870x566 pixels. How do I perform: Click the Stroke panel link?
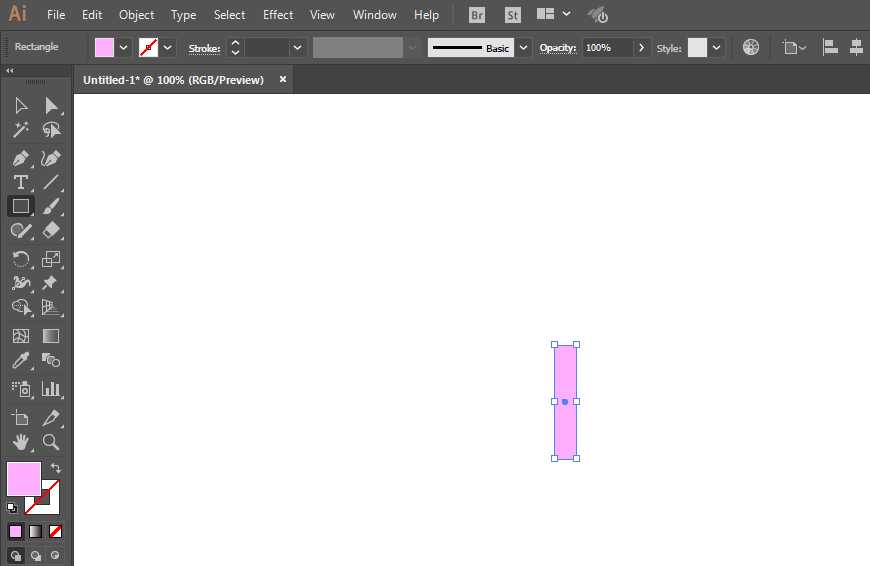[x=204, y=48]
